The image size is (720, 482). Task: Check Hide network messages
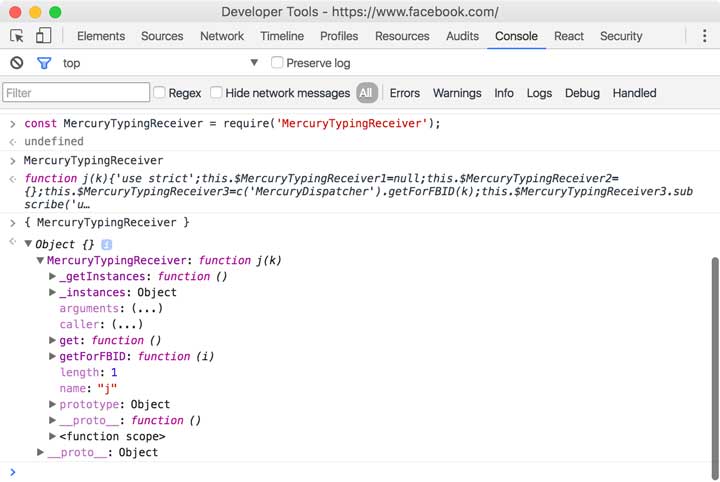216,93
